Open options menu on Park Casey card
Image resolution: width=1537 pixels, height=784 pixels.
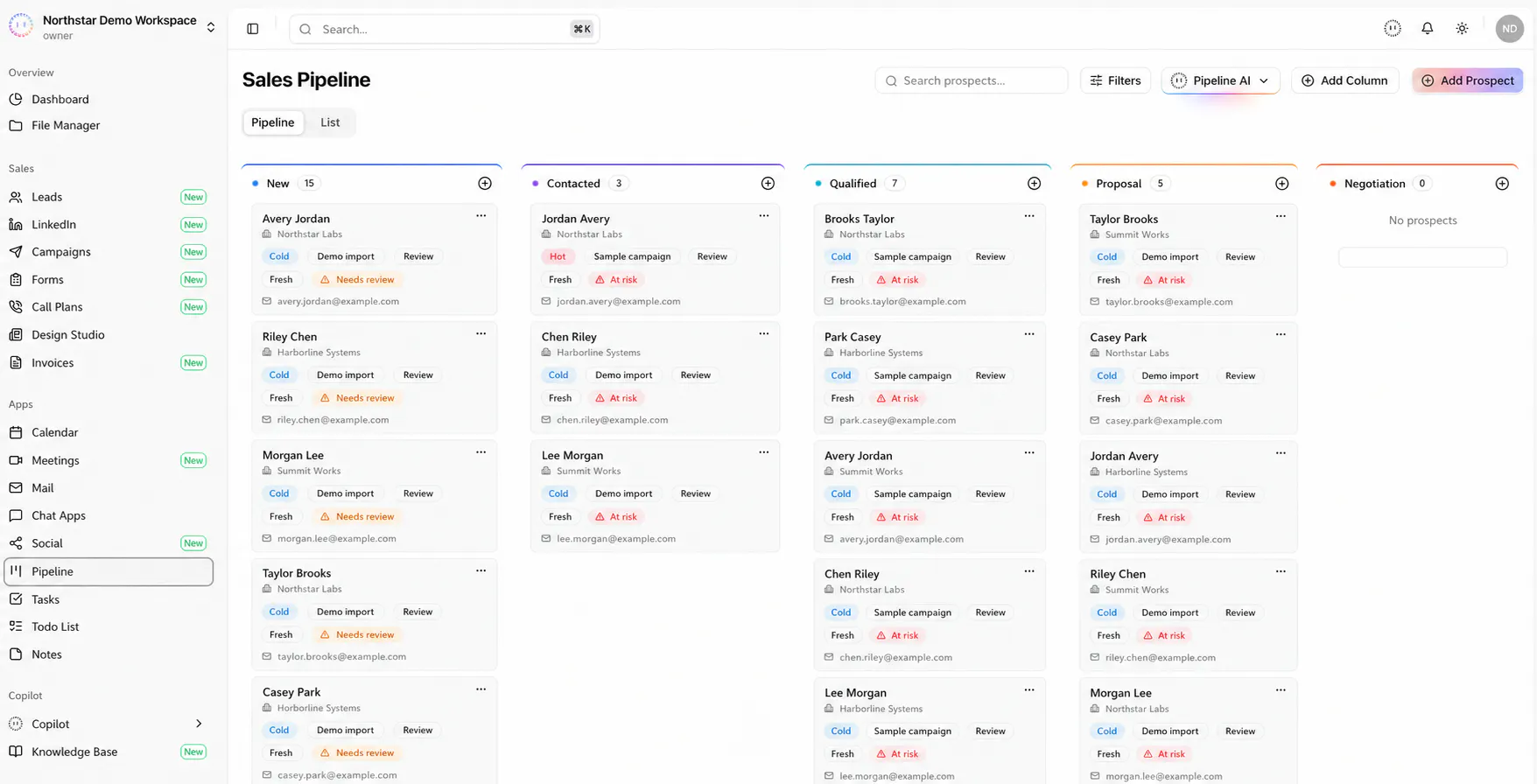coord(1029,333)
